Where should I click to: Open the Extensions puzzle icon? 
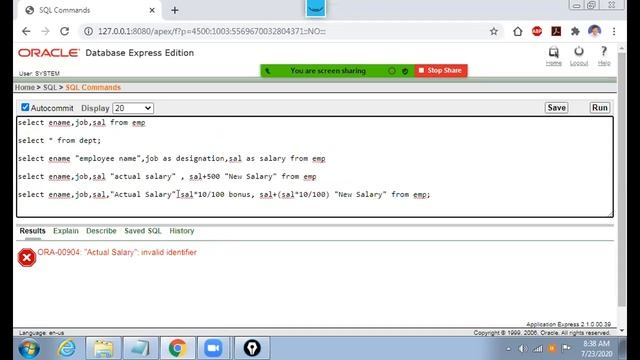point(575,31)
